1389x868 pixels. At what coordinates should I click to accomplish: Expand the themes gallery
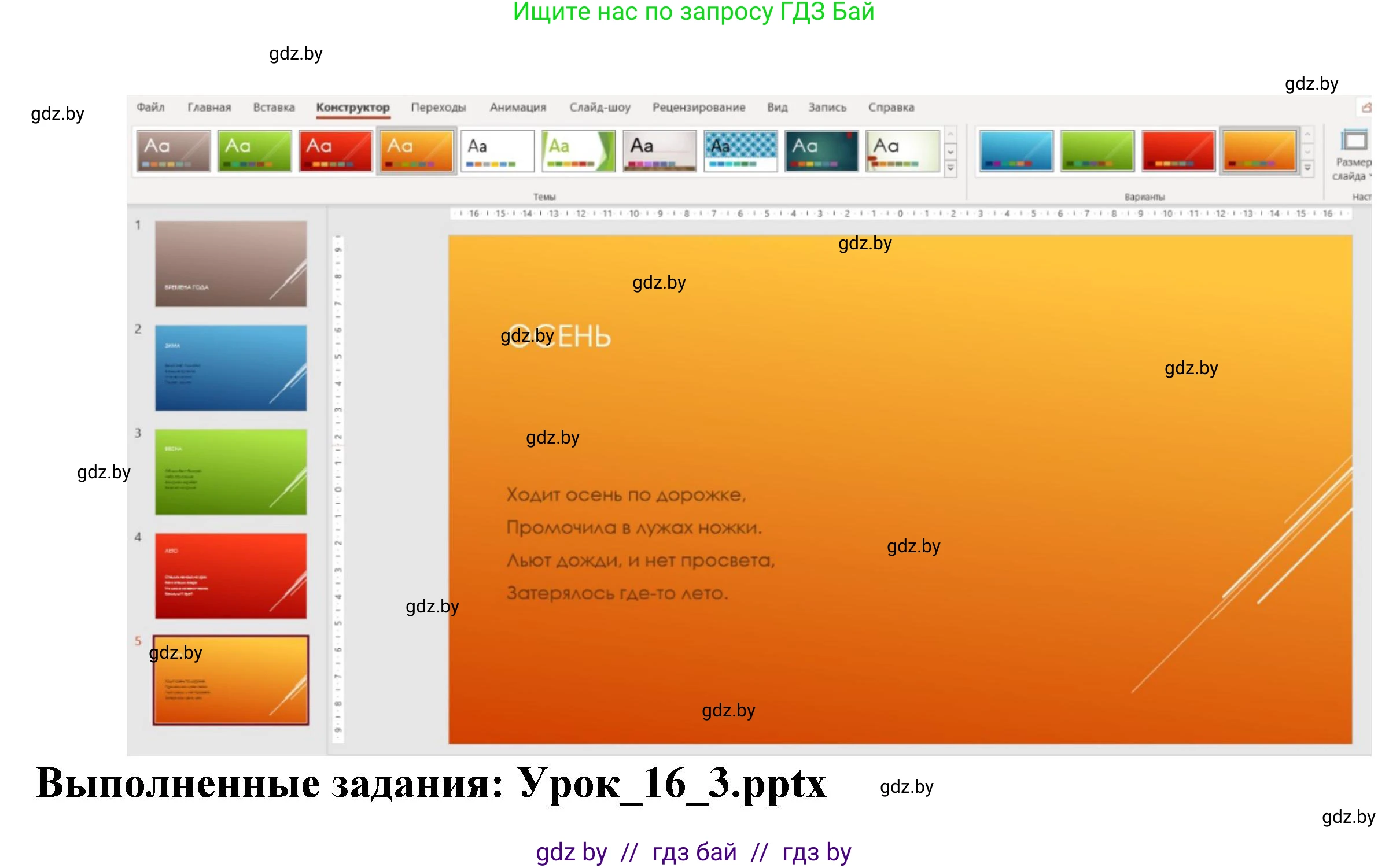(950, 168)
